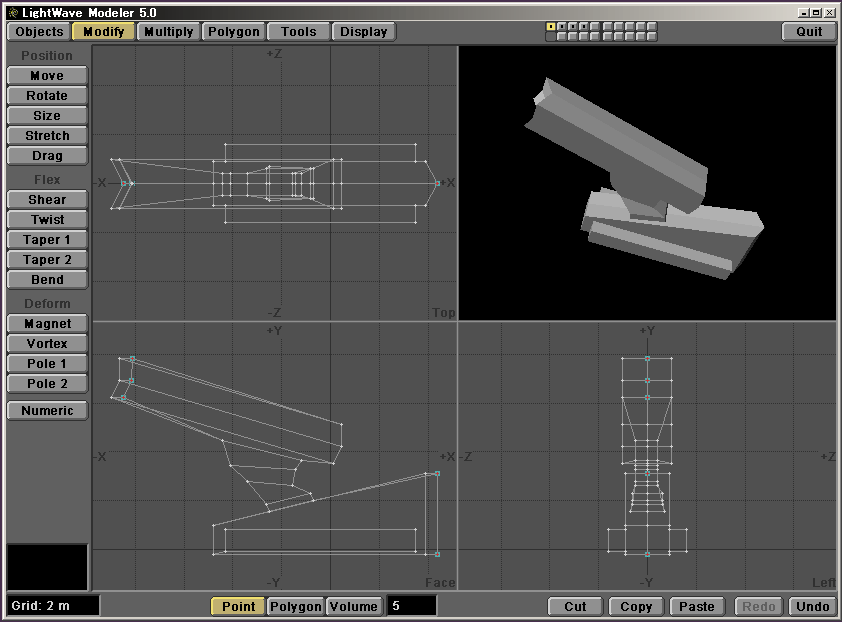This screenshot has width=842, height=622.
Task: Pick the Taper 1 tool
Action: point(47,240)
